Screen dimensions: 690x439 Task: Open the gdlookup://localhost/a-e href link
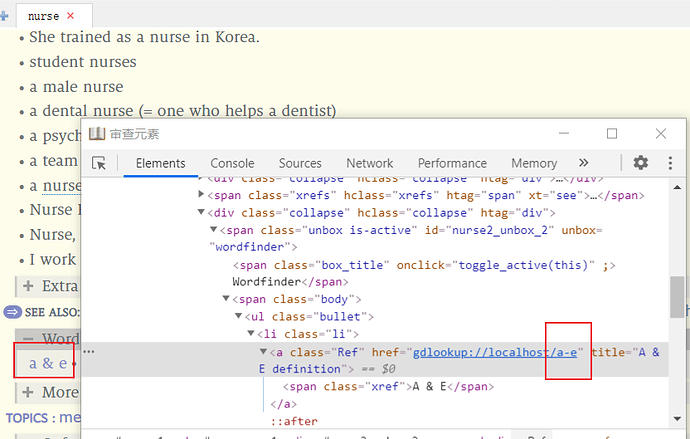click(495, 352)
